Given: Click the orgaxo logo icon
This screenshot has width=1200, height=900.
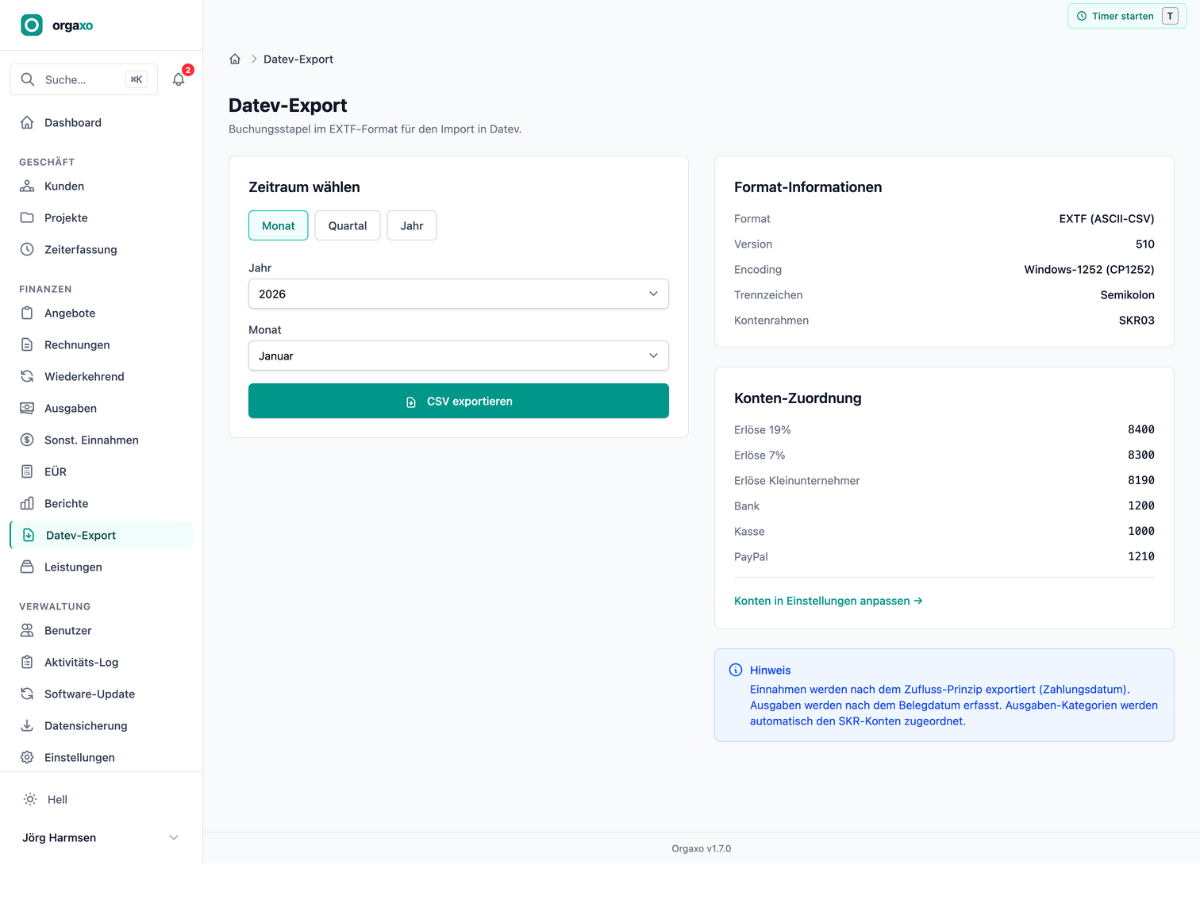Looking at the screenshot, I should pos(32,25).
